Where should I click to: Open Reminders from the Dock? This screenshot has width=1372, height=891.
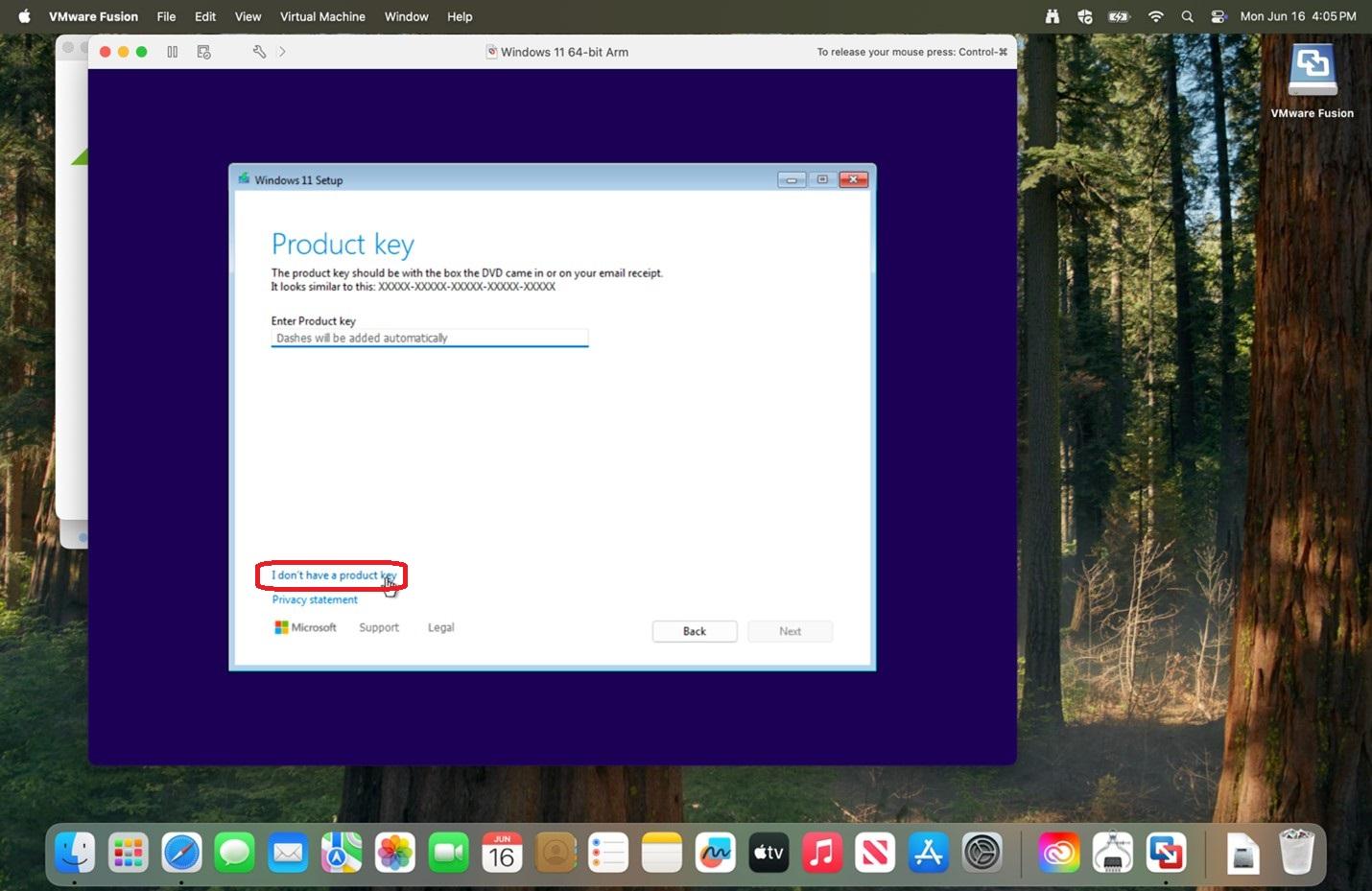point(608,852)
